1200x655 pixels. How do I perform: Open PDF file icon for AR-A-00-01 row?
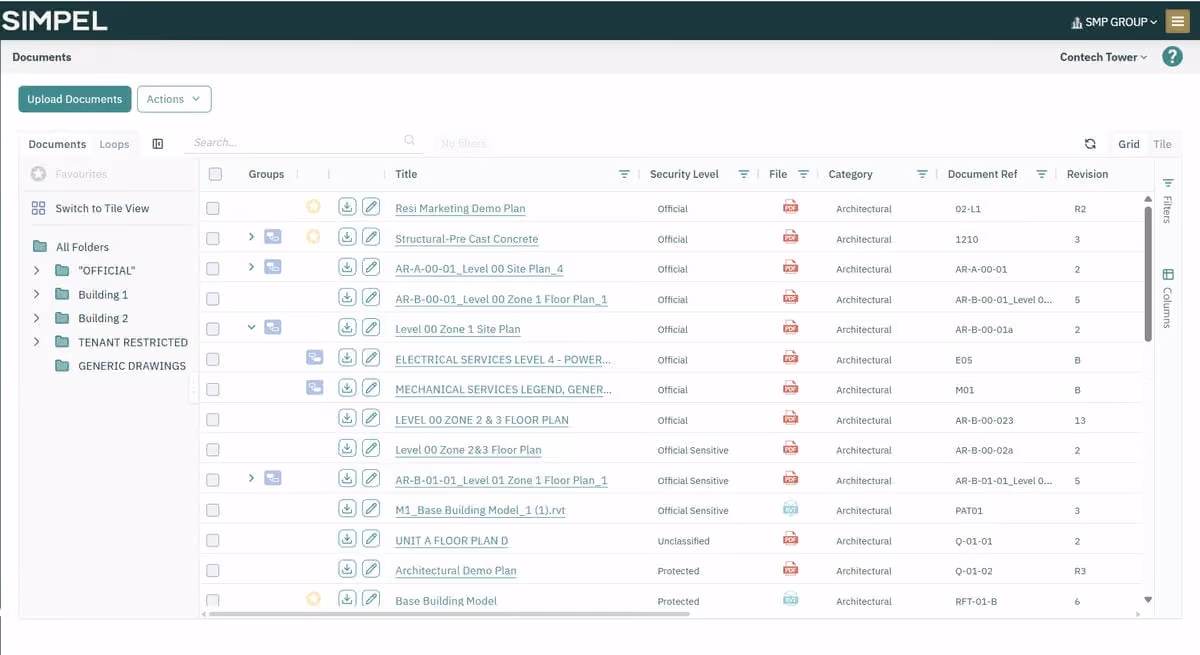790,268
